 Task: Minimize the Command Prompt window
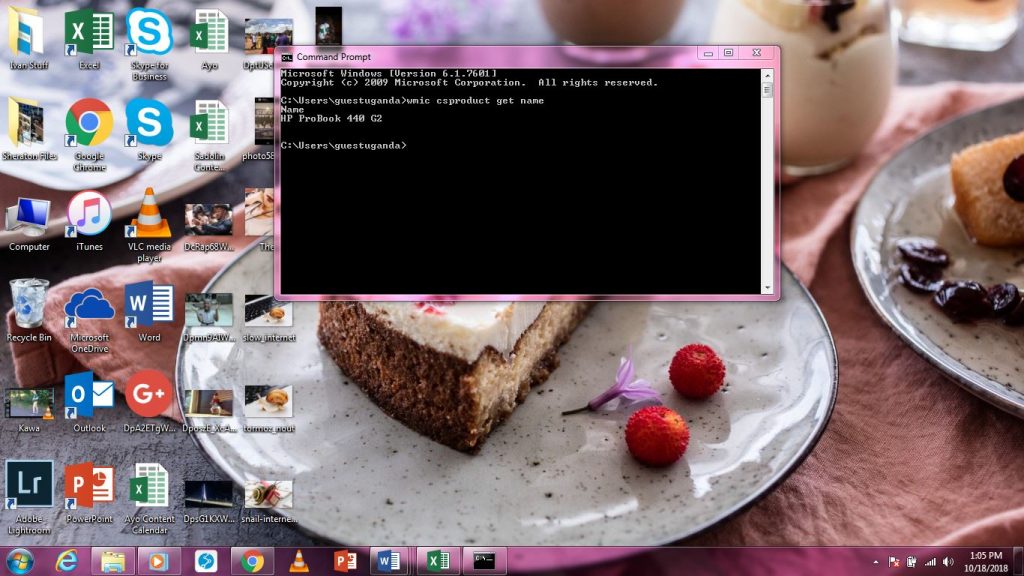(708, 53)
